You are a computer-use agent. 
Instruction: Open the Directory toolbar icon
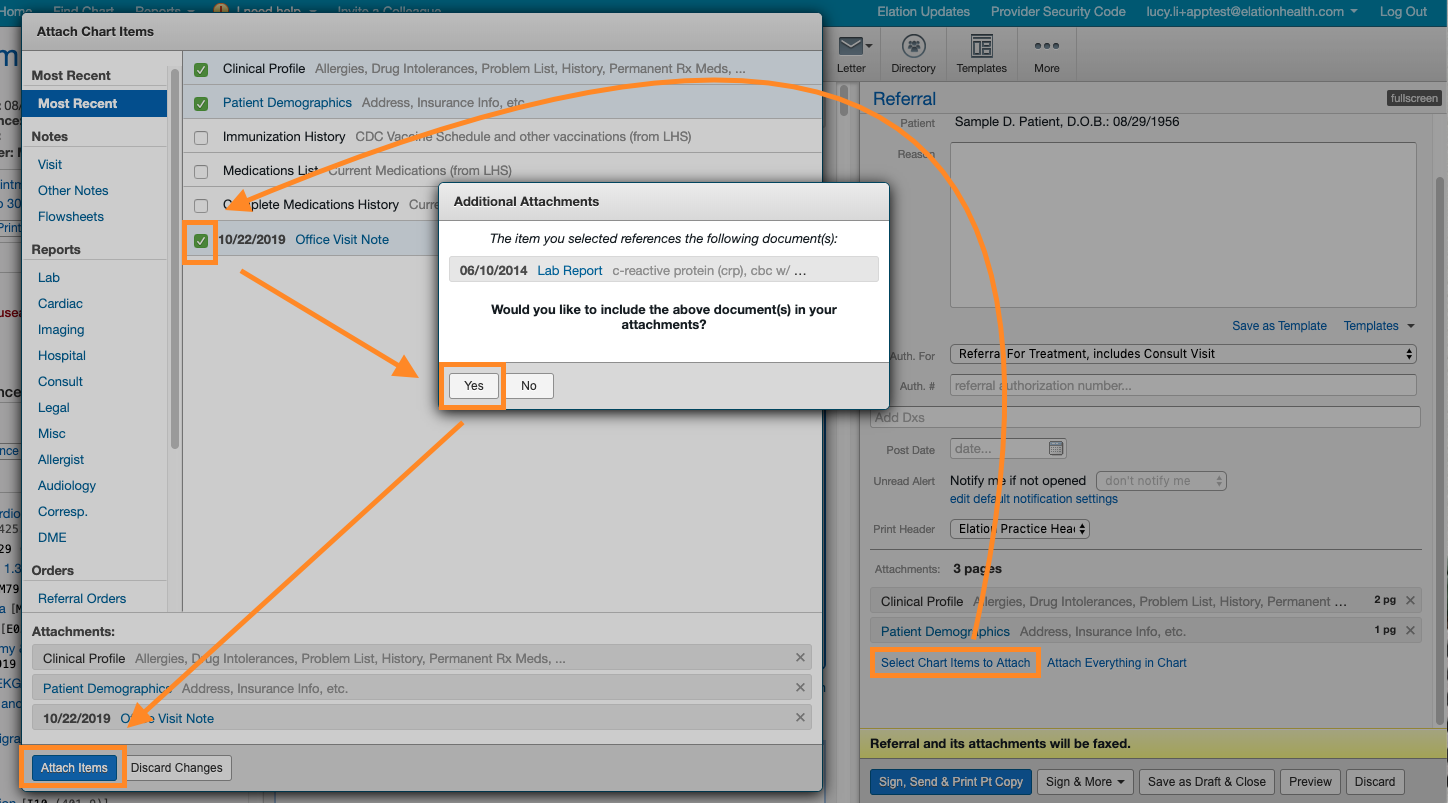pyautogui.click(x=913, y=55)
